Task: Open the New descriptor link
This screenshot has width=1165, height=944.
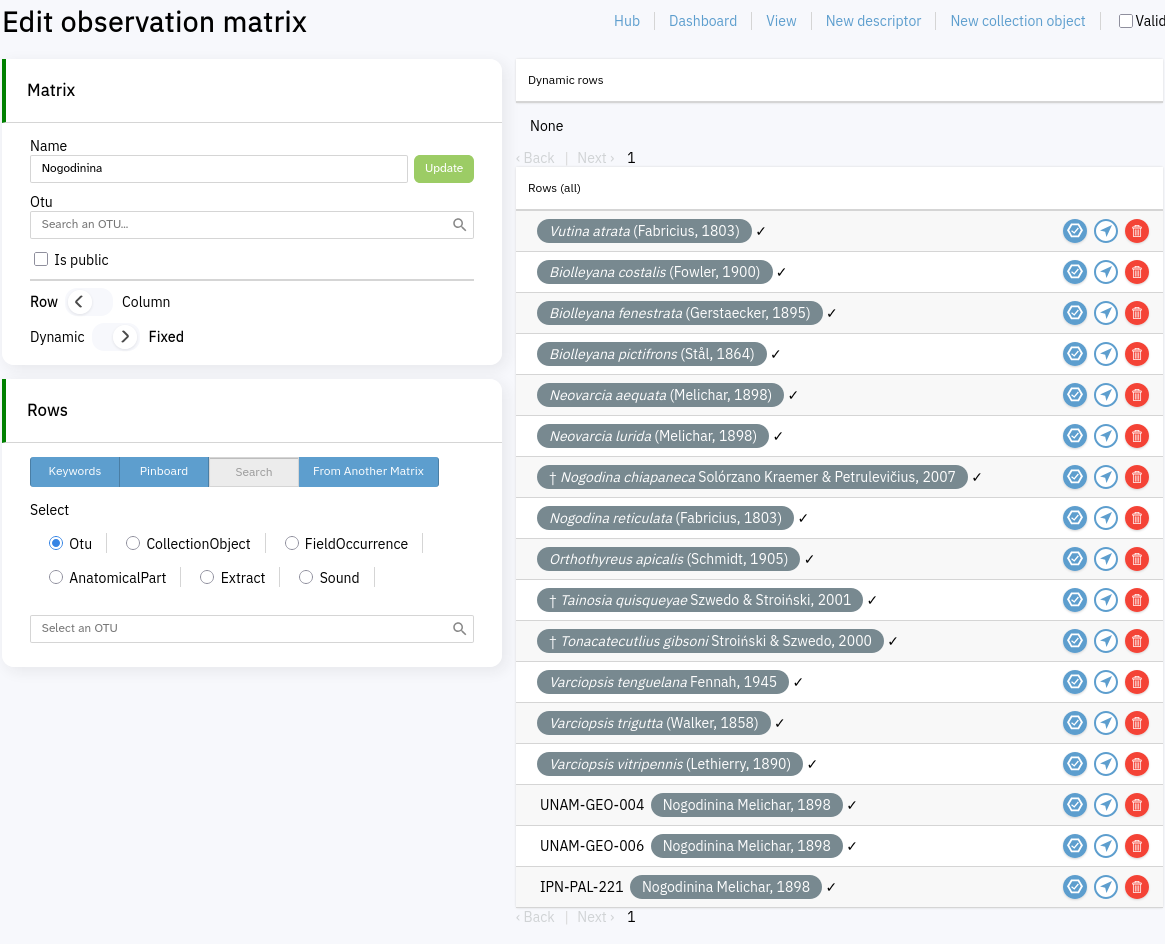Action: pos(873,21)
